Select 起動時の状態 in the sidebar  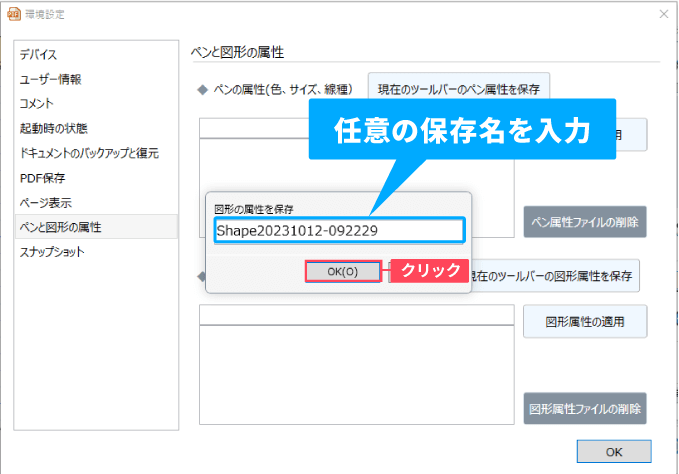53,128
